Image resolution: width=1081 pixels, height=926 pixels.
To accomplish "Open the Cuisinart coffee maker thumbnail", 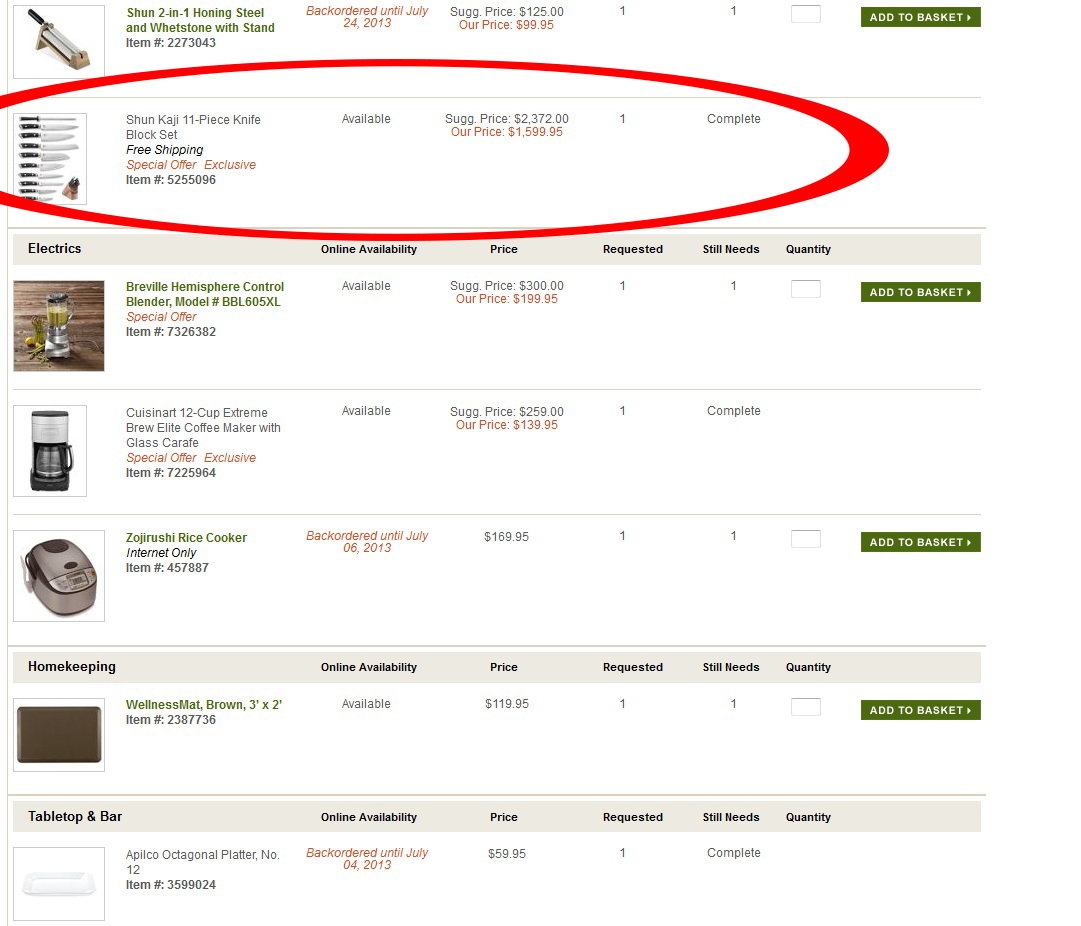I will pos(50,451).
